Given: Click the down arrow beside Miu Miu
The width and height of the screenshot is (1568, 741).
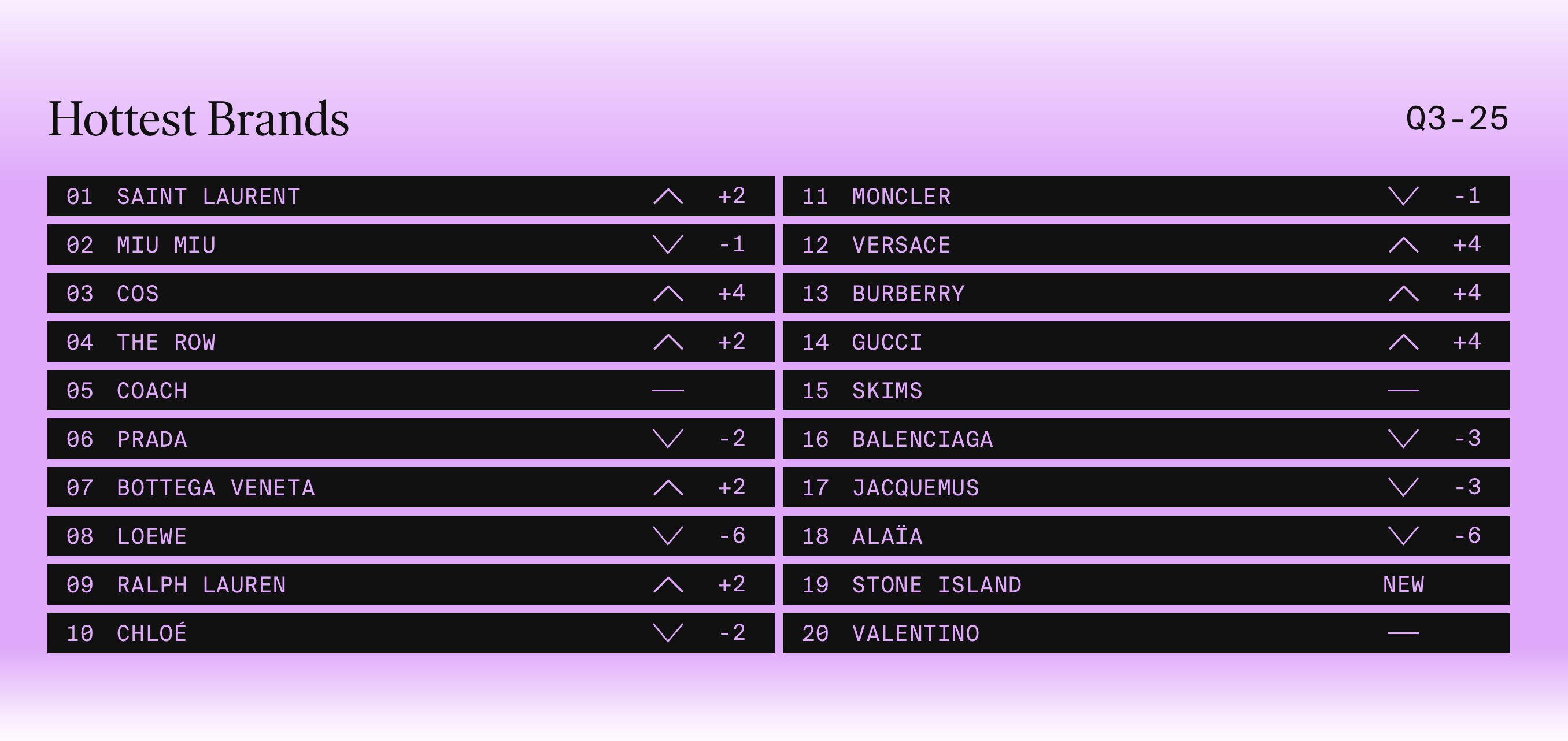Looking at the screenshot, I should coord(668,244).
